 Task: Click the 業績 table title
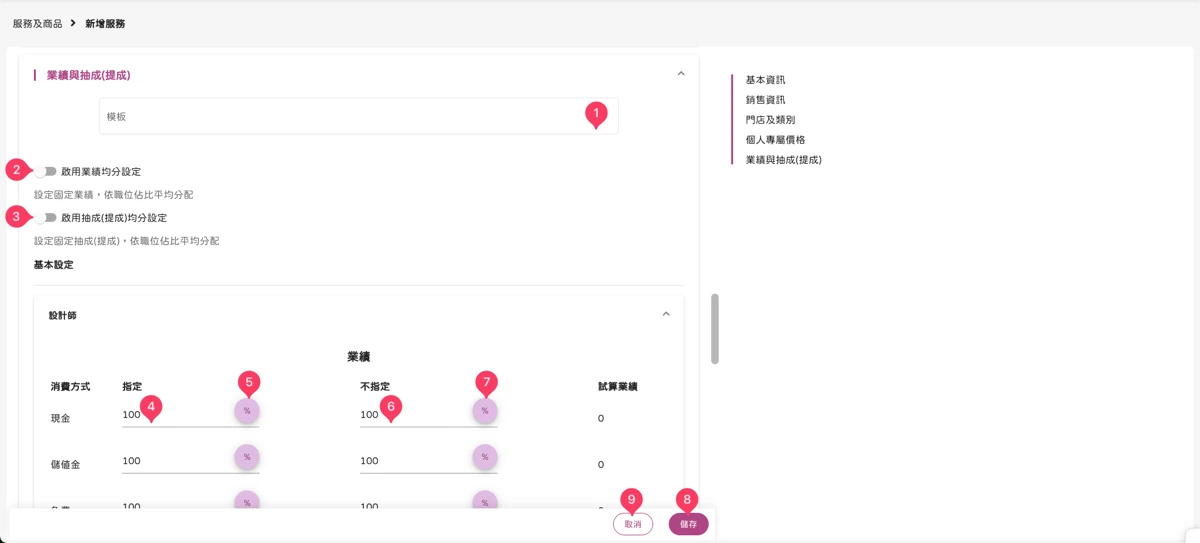pyautogui.click(x=359, y=356)
